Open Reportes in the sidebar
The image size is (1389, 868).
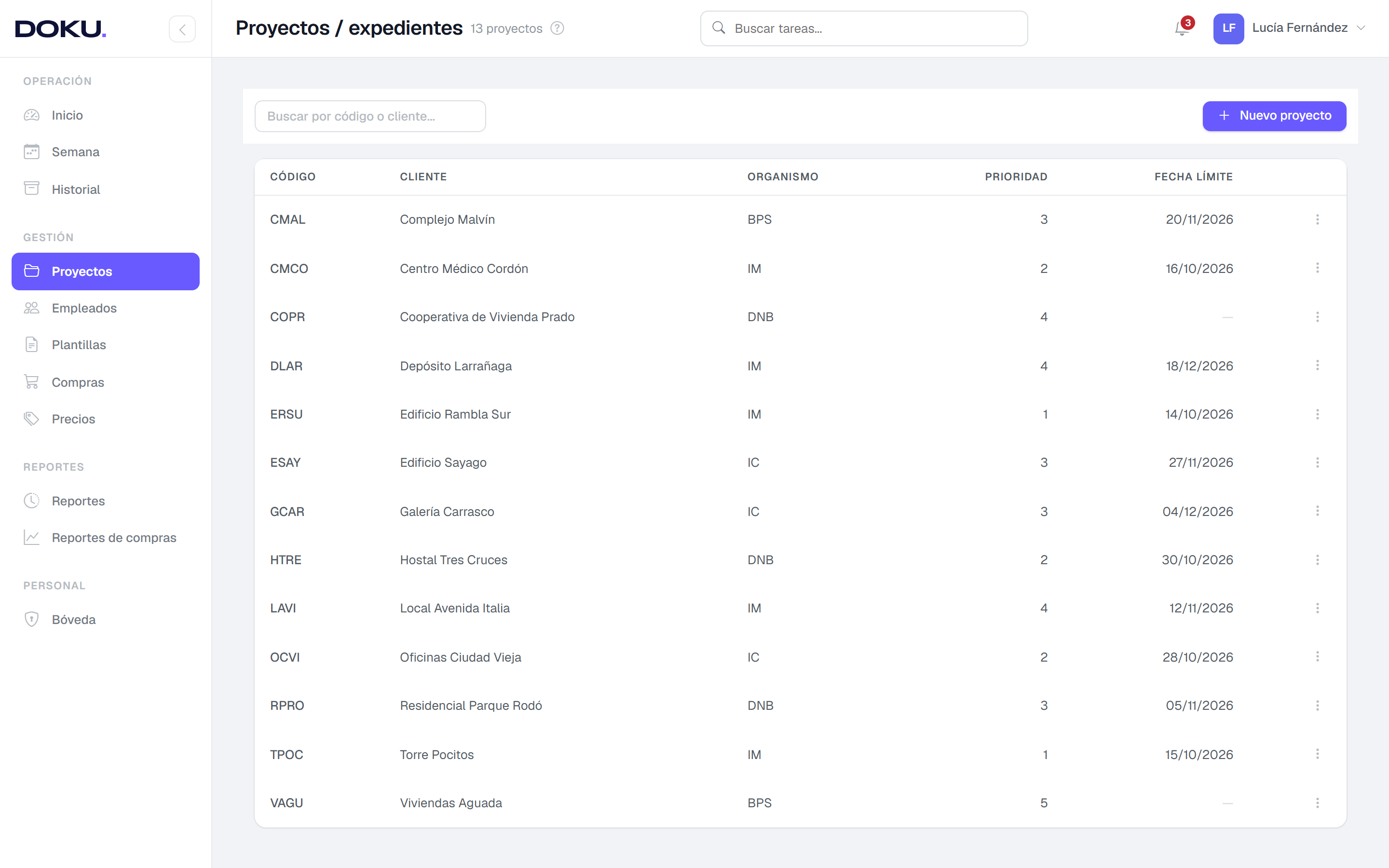click(106, 501)
